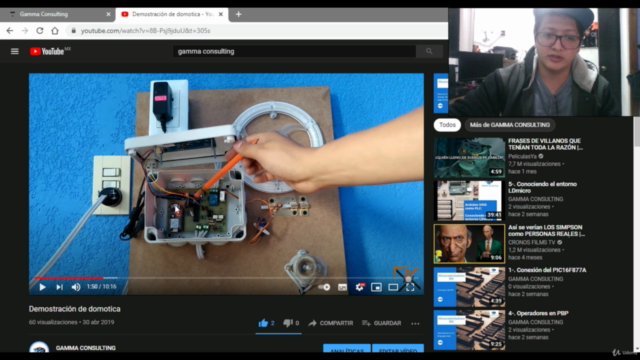Screen dimensions: 640x360
Task: Open the CRONOS FILMS TV channel name
Action: click(532, 242)
